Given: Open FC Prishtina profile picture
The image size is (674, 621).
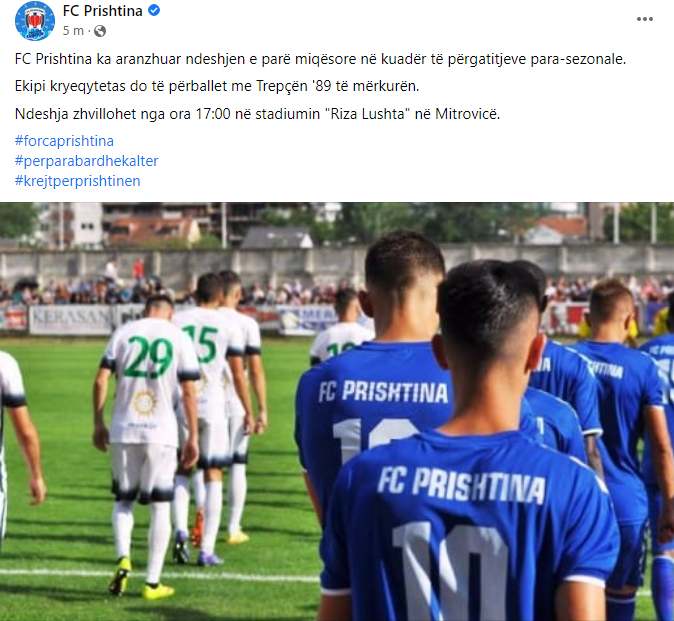Looking at the screenshot, I should pyautogui.click(x=35, y=20).
